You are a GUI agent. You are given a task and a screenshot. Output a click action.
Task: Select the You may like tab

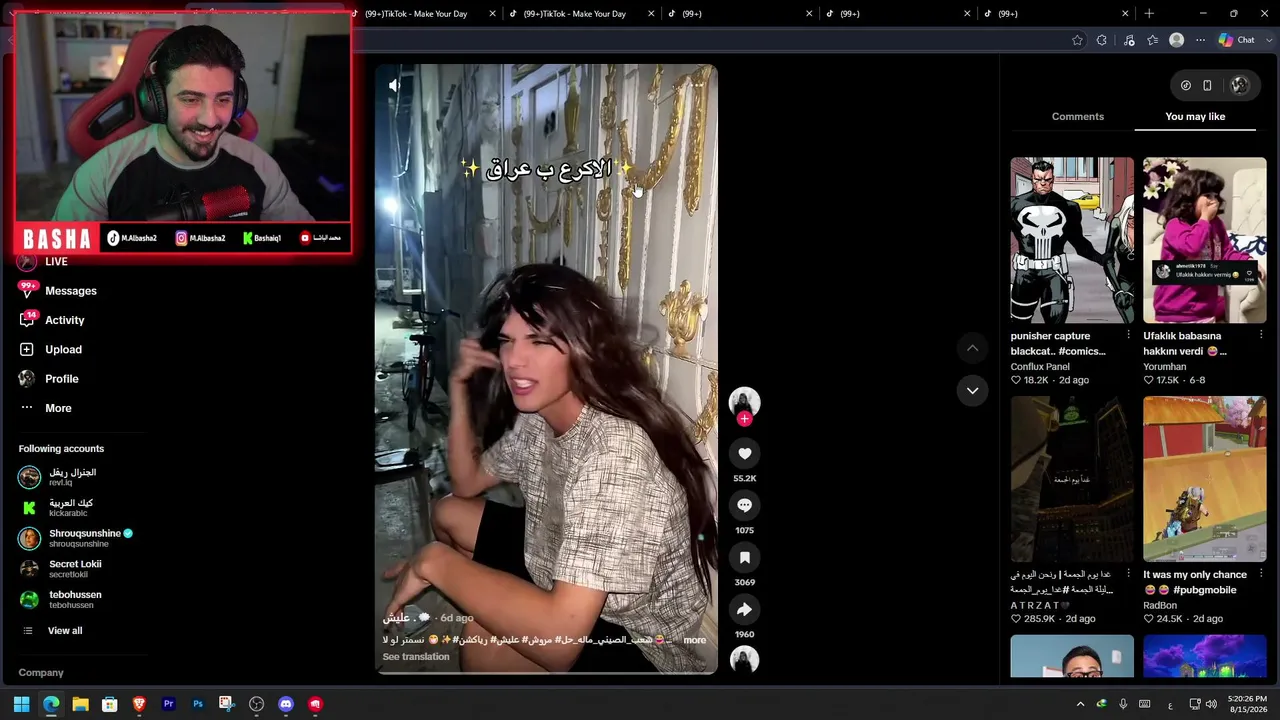pos(1195,117)
